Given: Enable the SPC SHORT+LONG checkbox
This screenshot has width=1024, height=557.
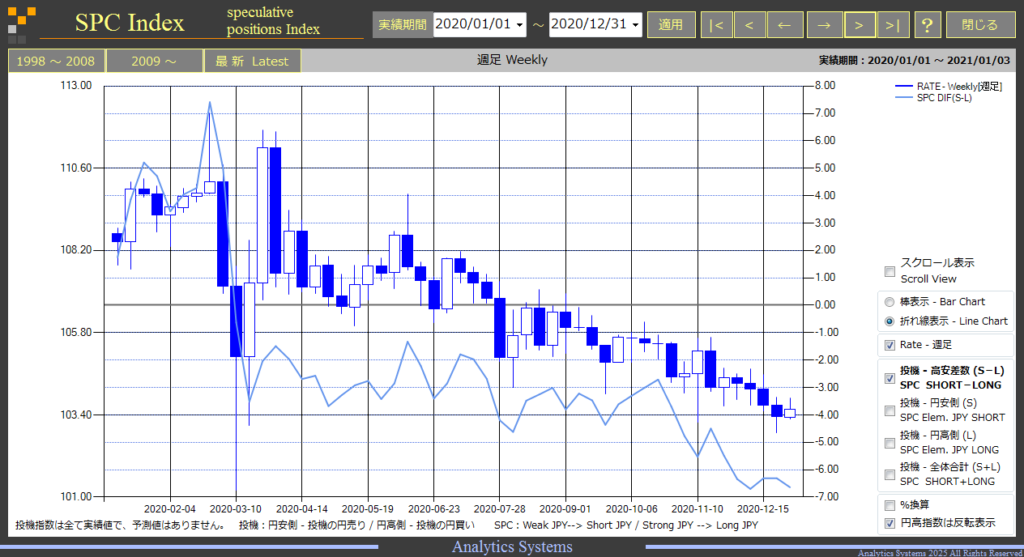Looking at the screenshot, I should 889,475.
